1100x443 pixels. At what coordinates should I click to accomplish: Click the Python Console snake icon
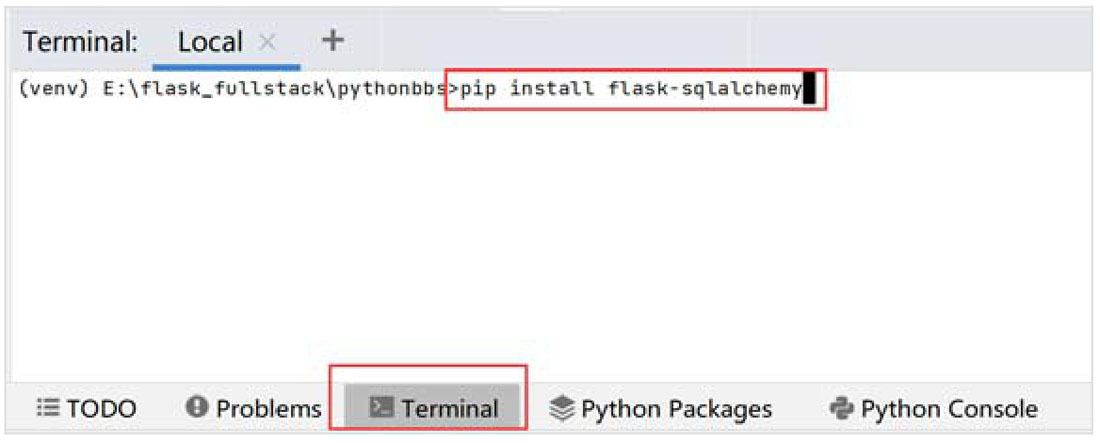point(842,407)
